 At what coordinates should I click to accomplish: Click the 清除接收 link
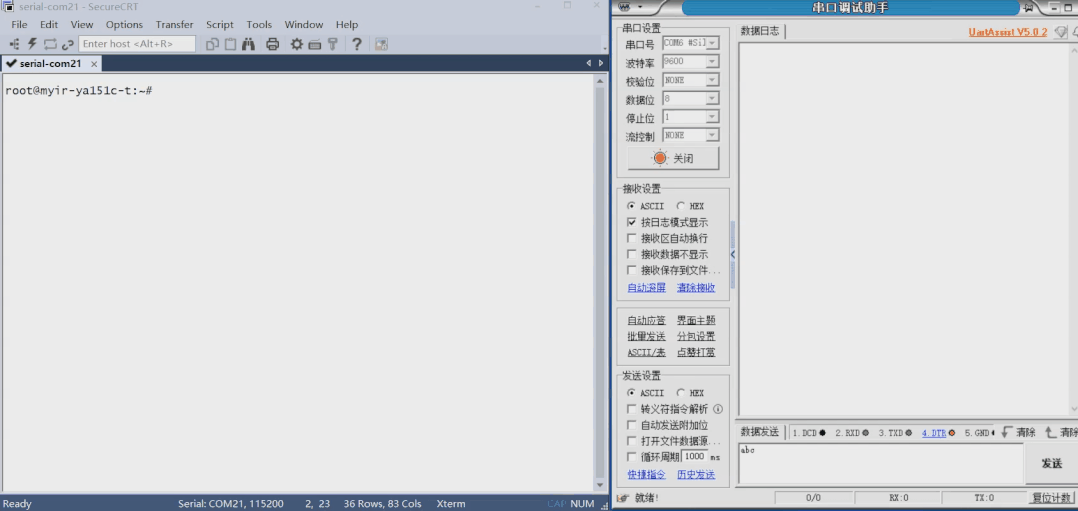click(x=696, y=288)
